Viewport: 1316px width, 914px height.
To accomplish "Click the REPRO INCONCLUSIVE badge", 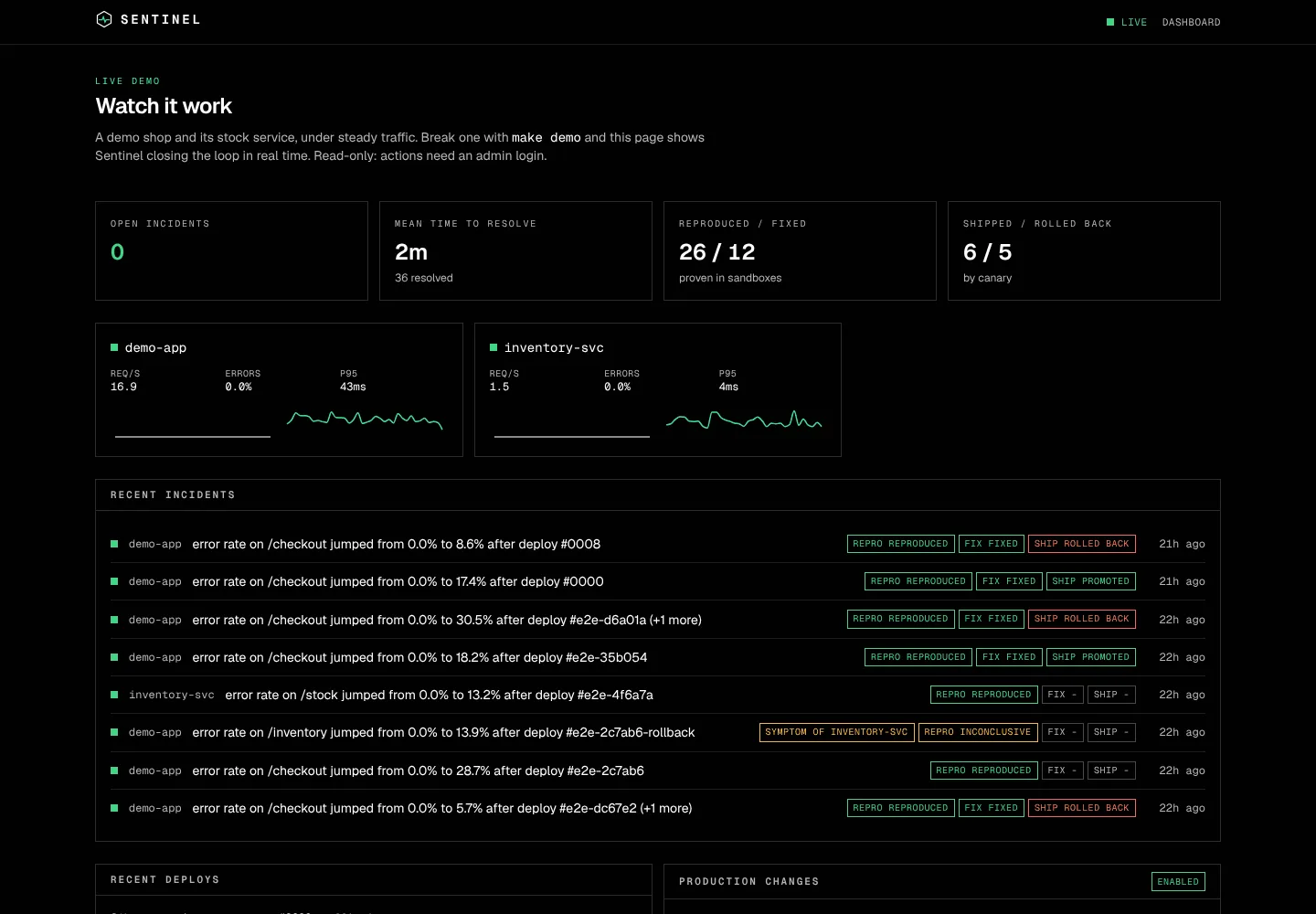I will pos(978,732).
